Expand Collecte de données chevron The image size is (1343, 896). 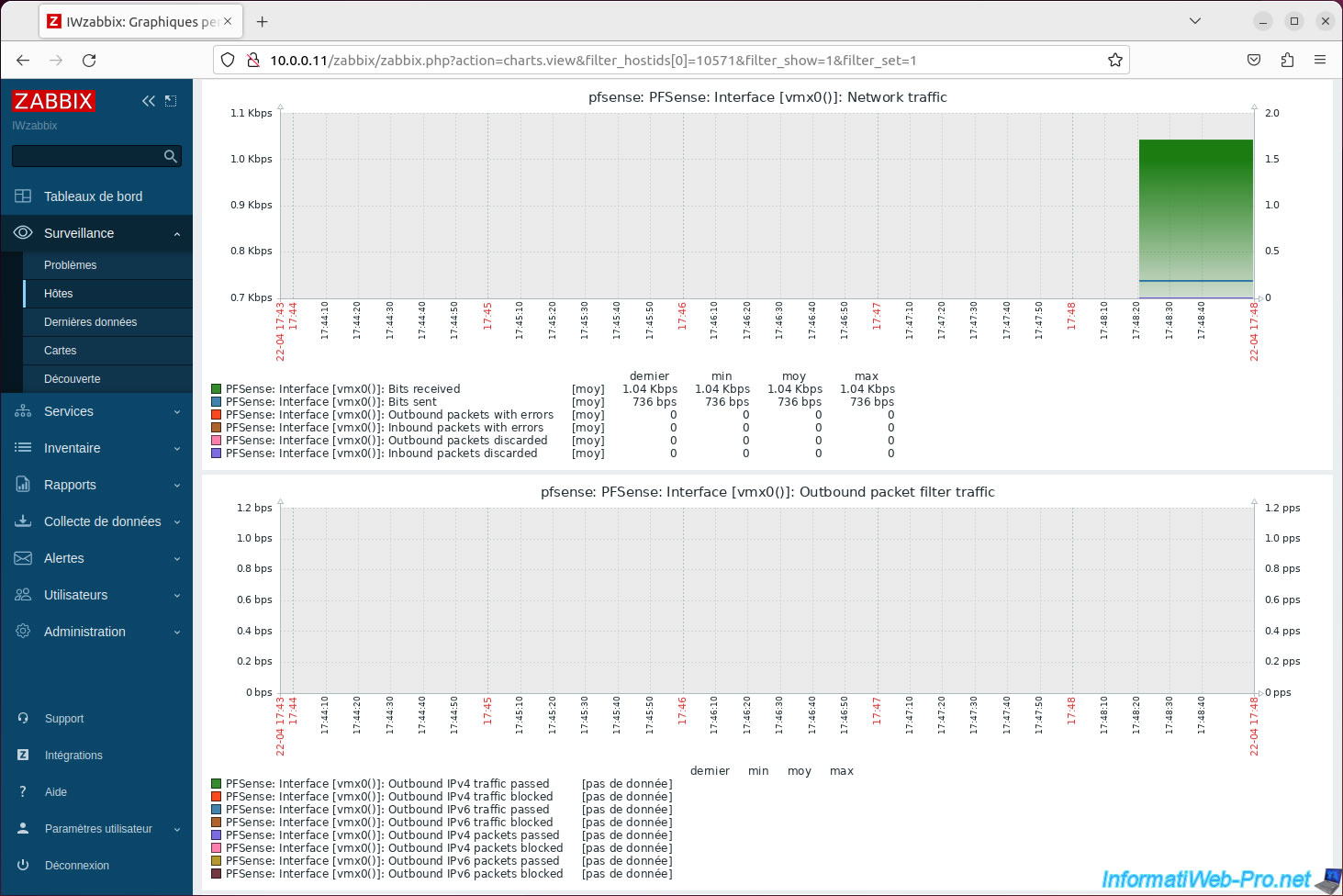[x=177, y=522]
